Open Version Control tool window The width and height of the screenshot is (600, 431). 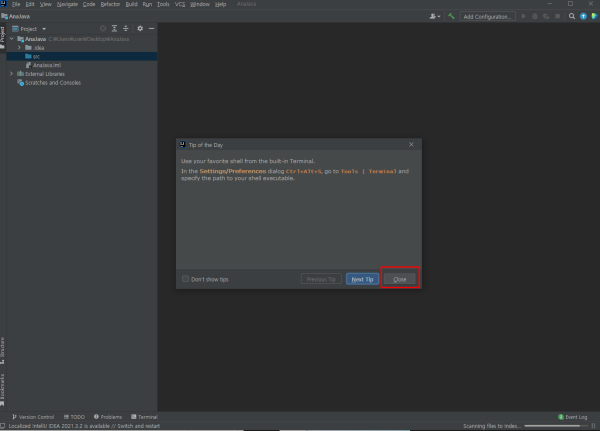click(33, 417)
